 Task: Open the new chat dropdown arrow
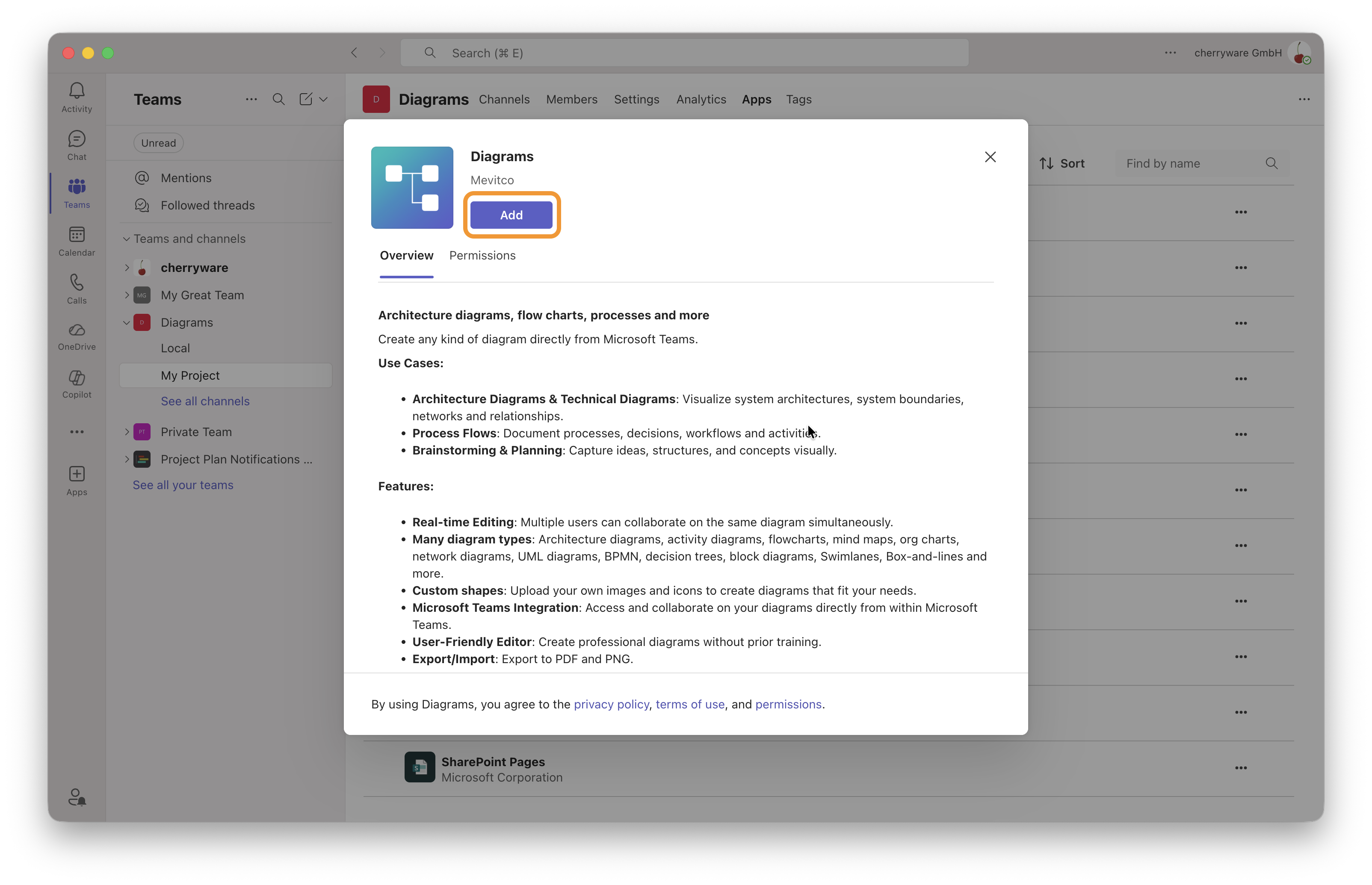324,99
